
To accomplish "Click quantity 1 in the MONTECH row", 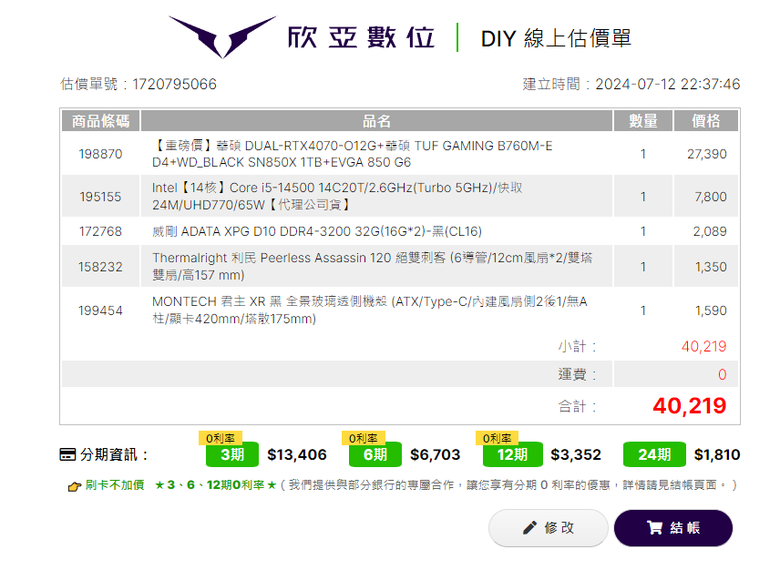I will (x=643, y=311).
